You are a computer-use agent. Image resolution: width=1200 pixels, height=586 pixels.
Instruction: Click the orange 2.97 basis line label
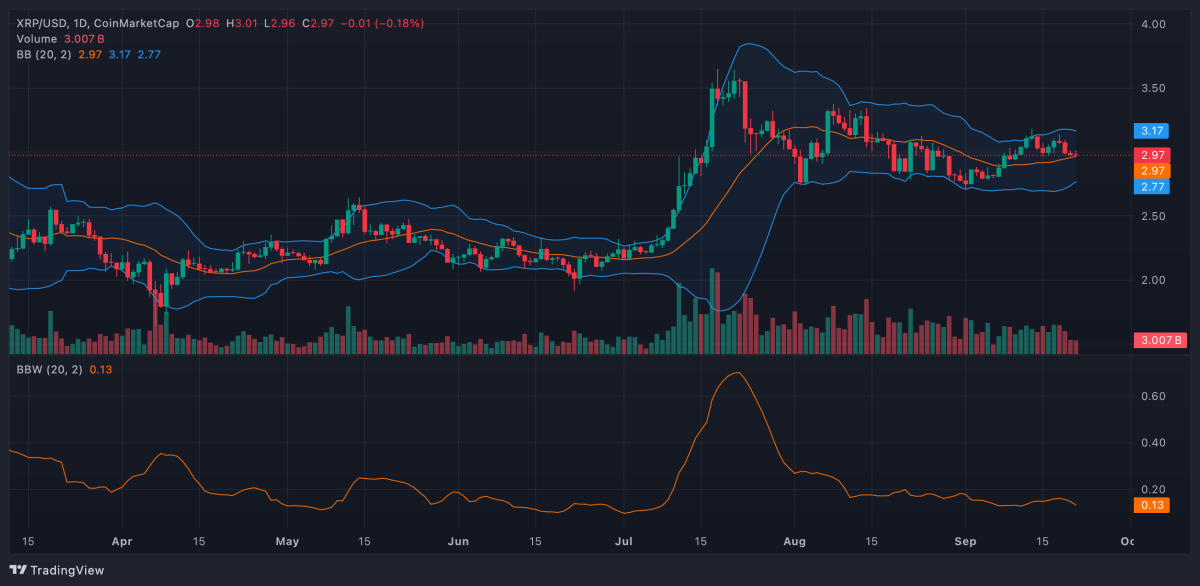pyautogui.click(x=1150, y=170)
